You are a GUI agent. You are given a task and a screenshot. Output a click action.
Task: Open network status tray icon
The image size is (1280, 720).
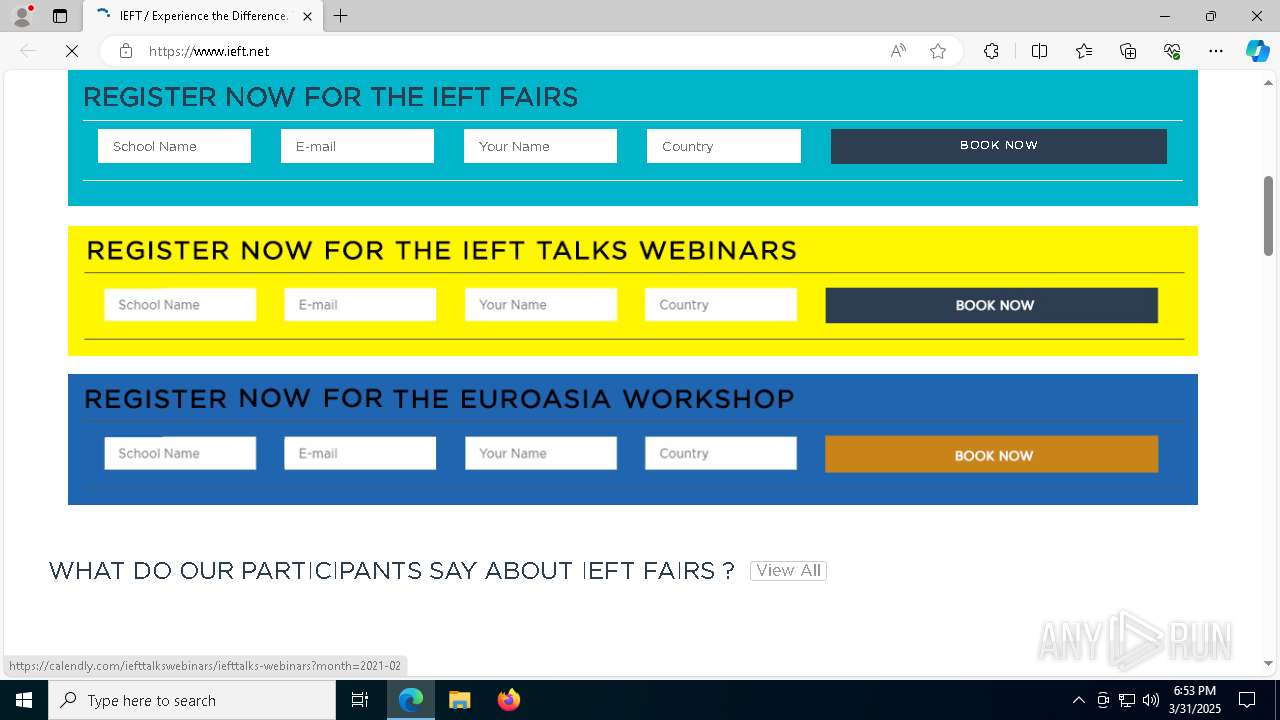(1126, 700)
